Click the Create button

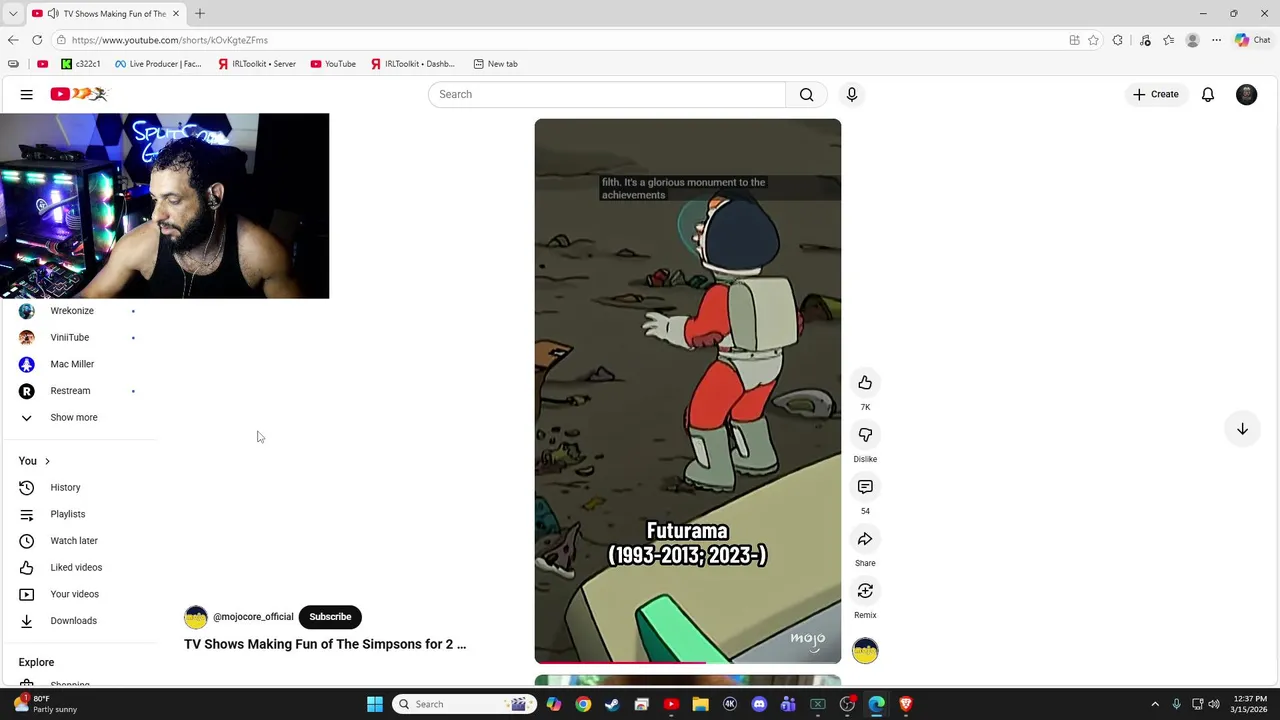pyautogui.click(x=1156, y=94)
